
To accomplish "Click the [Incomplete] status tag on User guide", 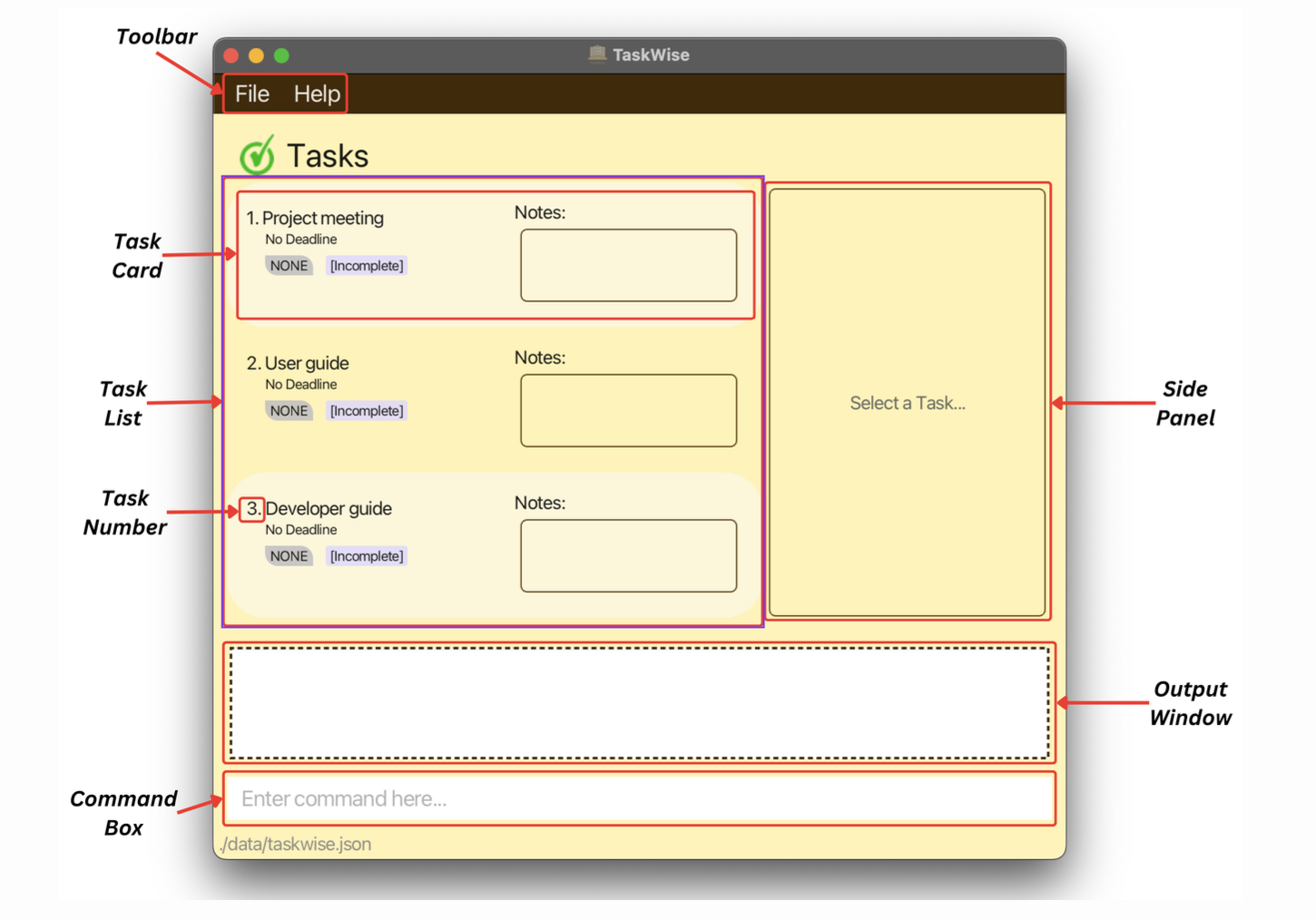I will coord(367,411).
